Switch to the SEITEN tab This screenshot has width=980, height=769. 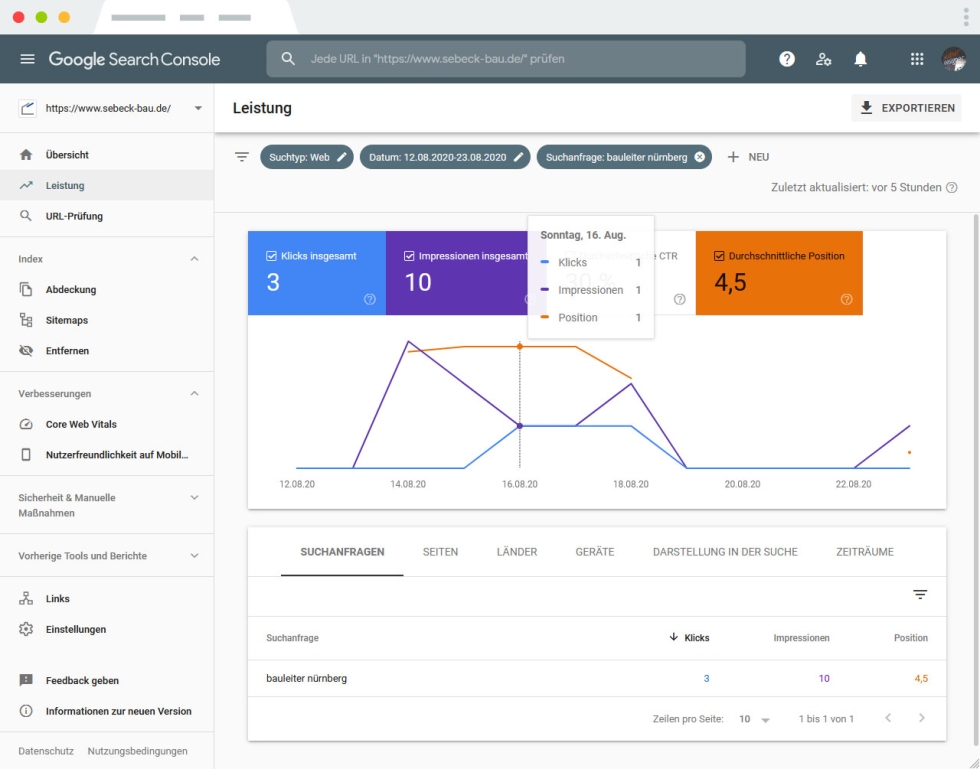[x=441, y=551]
